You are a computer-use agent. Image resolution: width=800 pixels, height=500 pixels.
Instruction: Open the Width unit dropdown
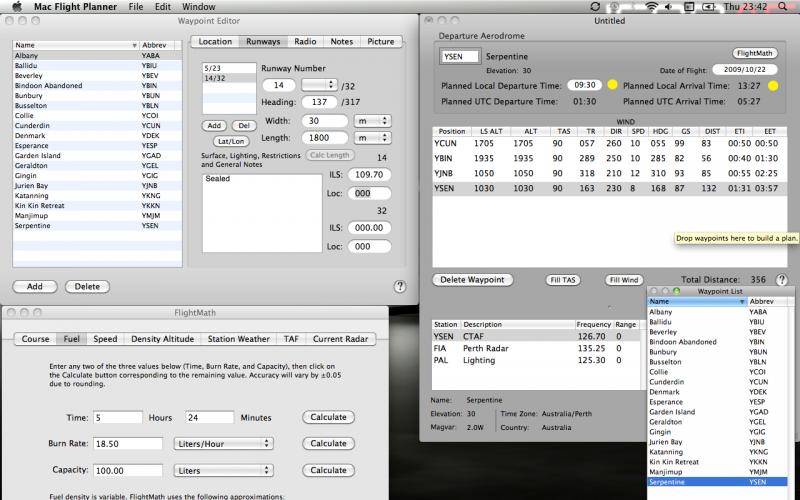tap(372, 121)
